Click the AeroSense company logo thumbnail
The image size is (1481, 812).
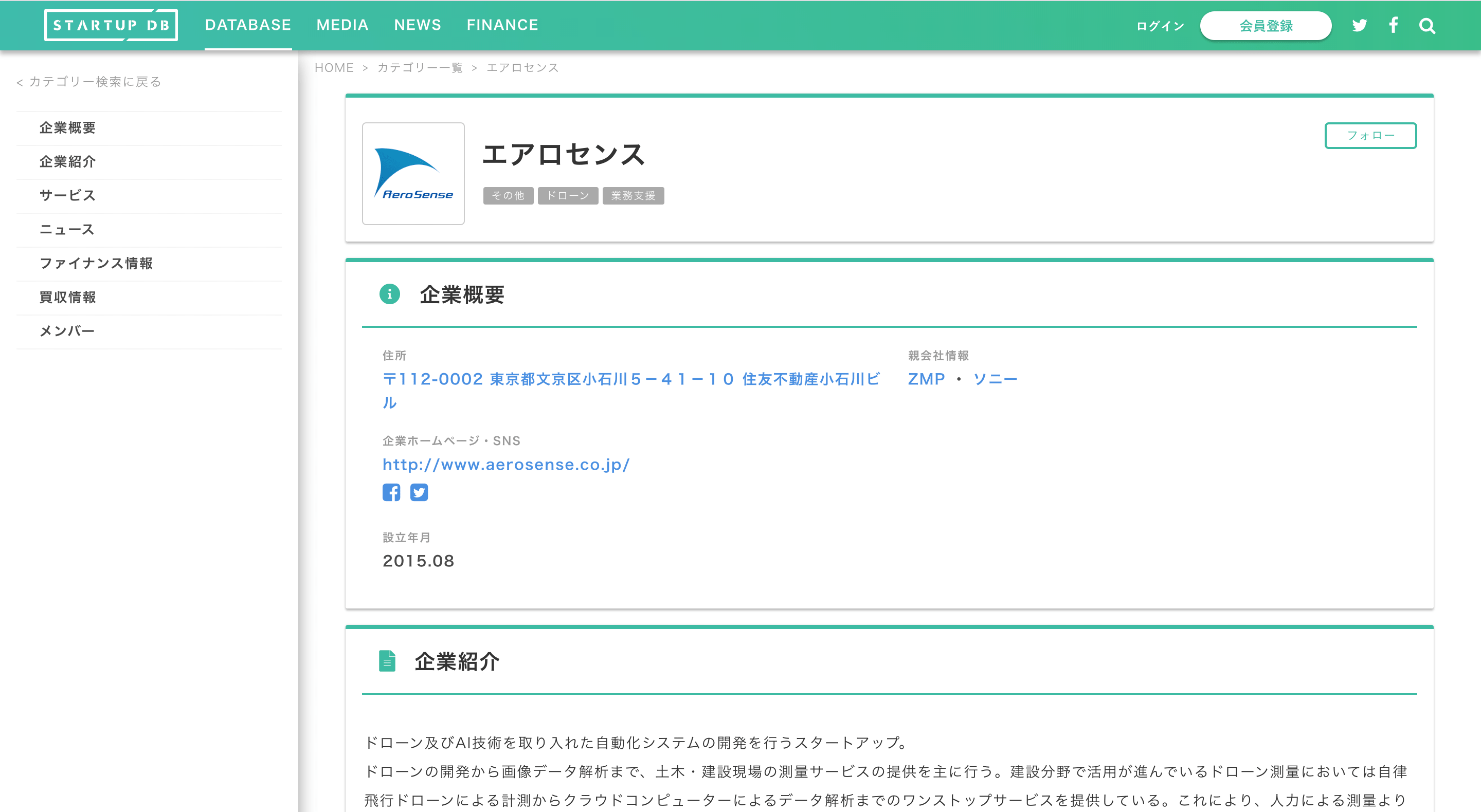click(413, 173)
